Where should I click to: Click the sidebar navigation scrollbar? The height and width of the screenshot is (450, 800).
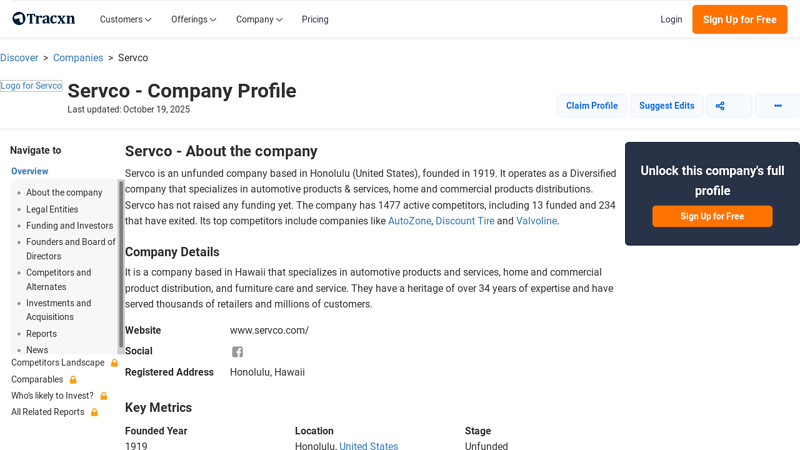(121, 260)
